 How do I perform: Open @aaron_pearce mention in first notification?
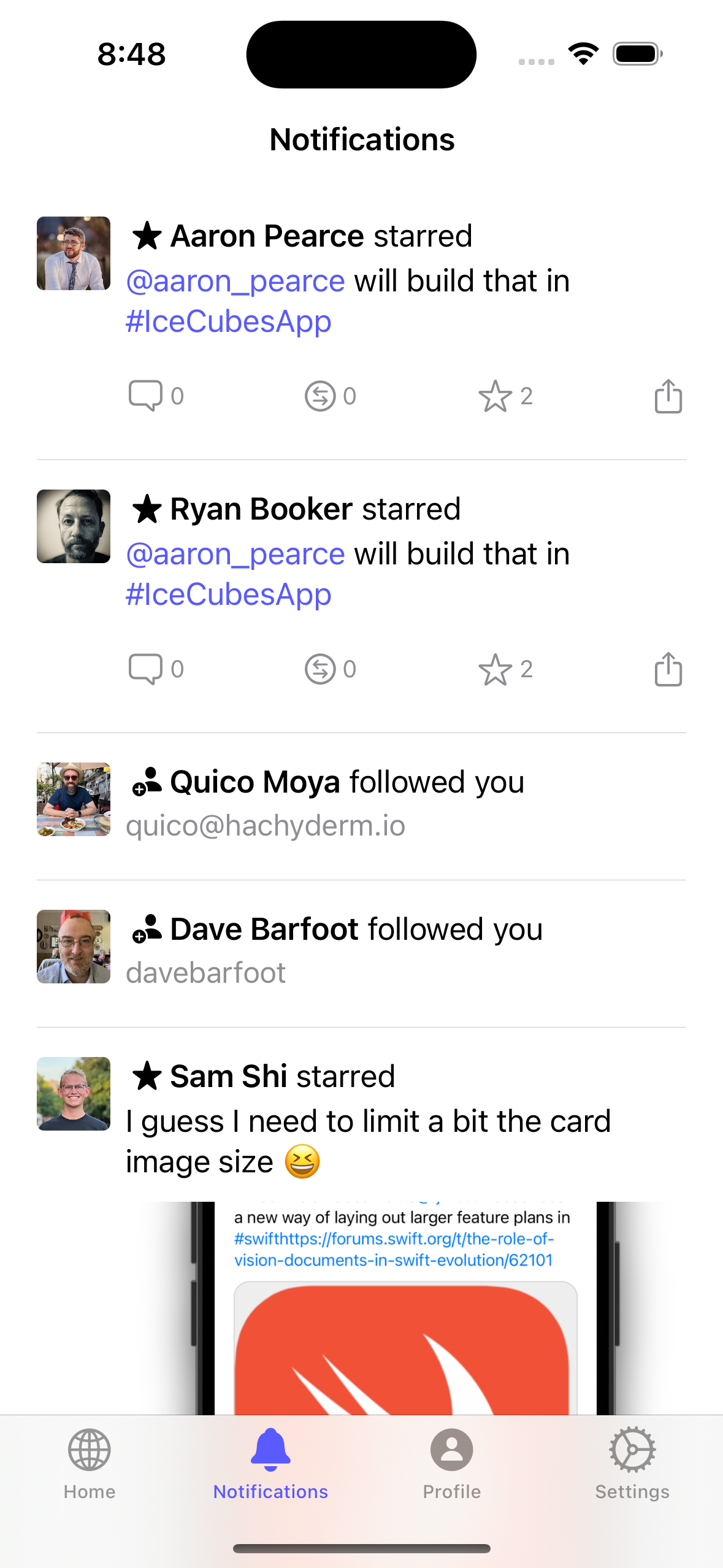coord(235,281)
